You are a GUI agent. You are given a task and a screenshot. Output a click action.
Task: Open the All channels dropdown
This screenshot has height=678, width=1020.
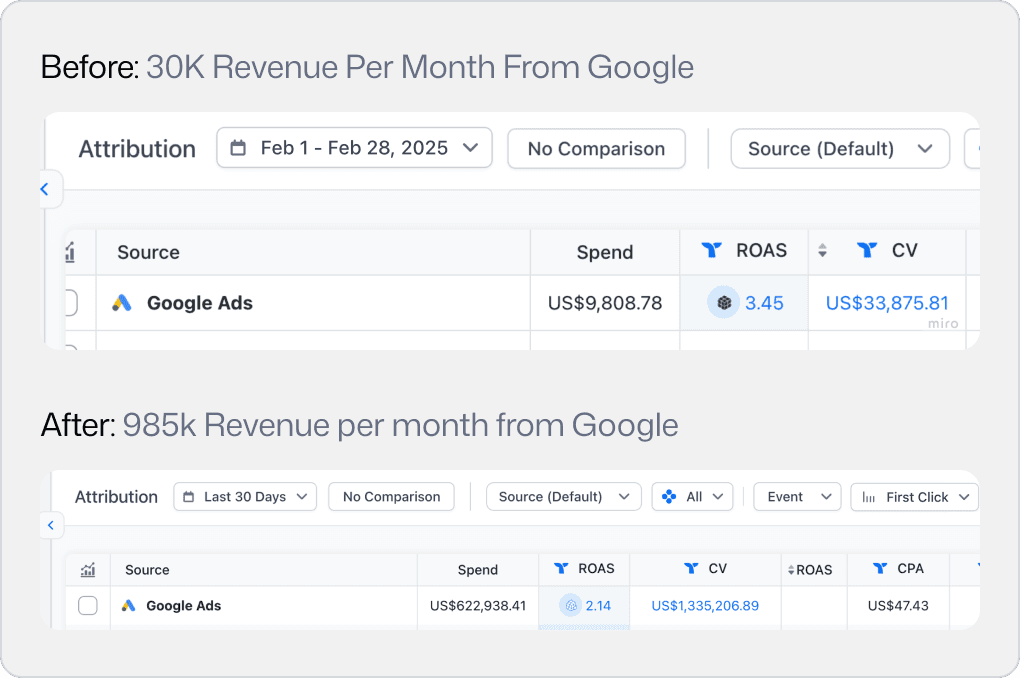(x=692, y=496)
